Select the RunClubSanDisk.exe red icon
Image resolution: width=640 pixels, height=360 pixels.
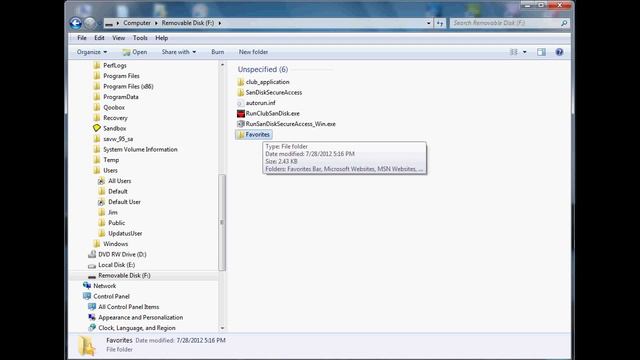point(240,113)
